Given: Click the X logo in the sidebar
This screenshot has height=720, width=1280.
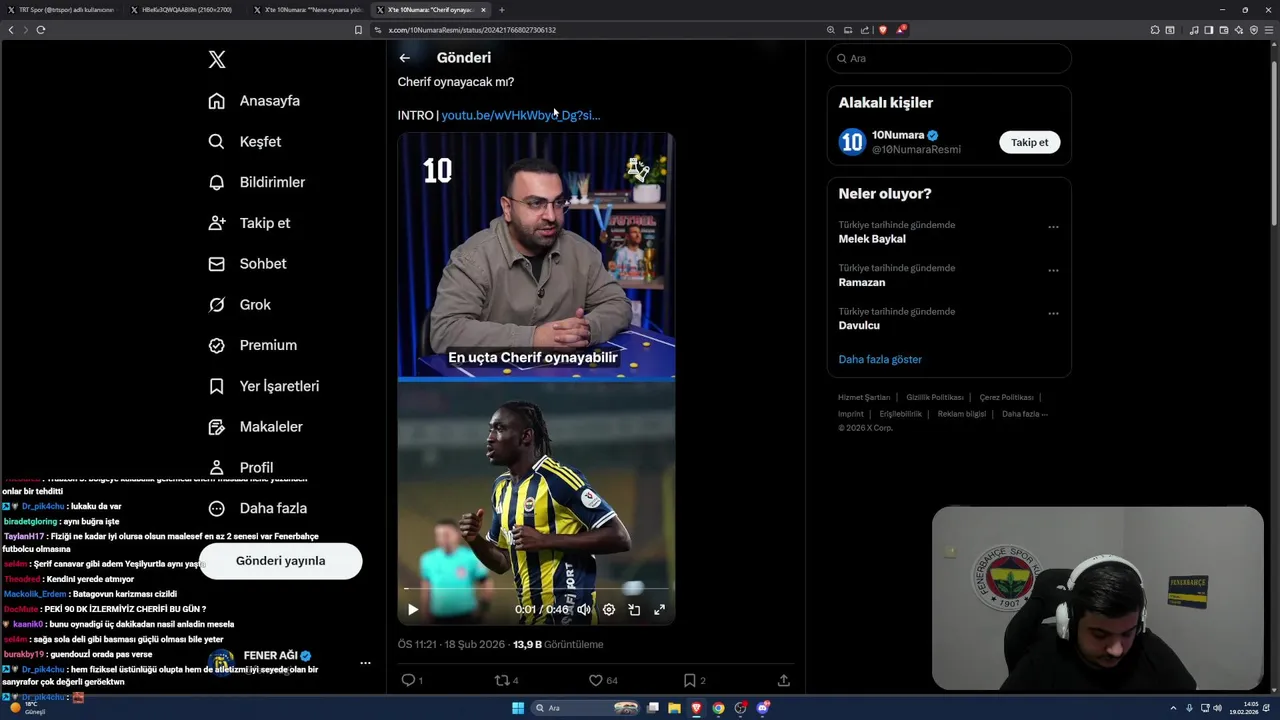Looking at the screenshot, I should (217, 60).
